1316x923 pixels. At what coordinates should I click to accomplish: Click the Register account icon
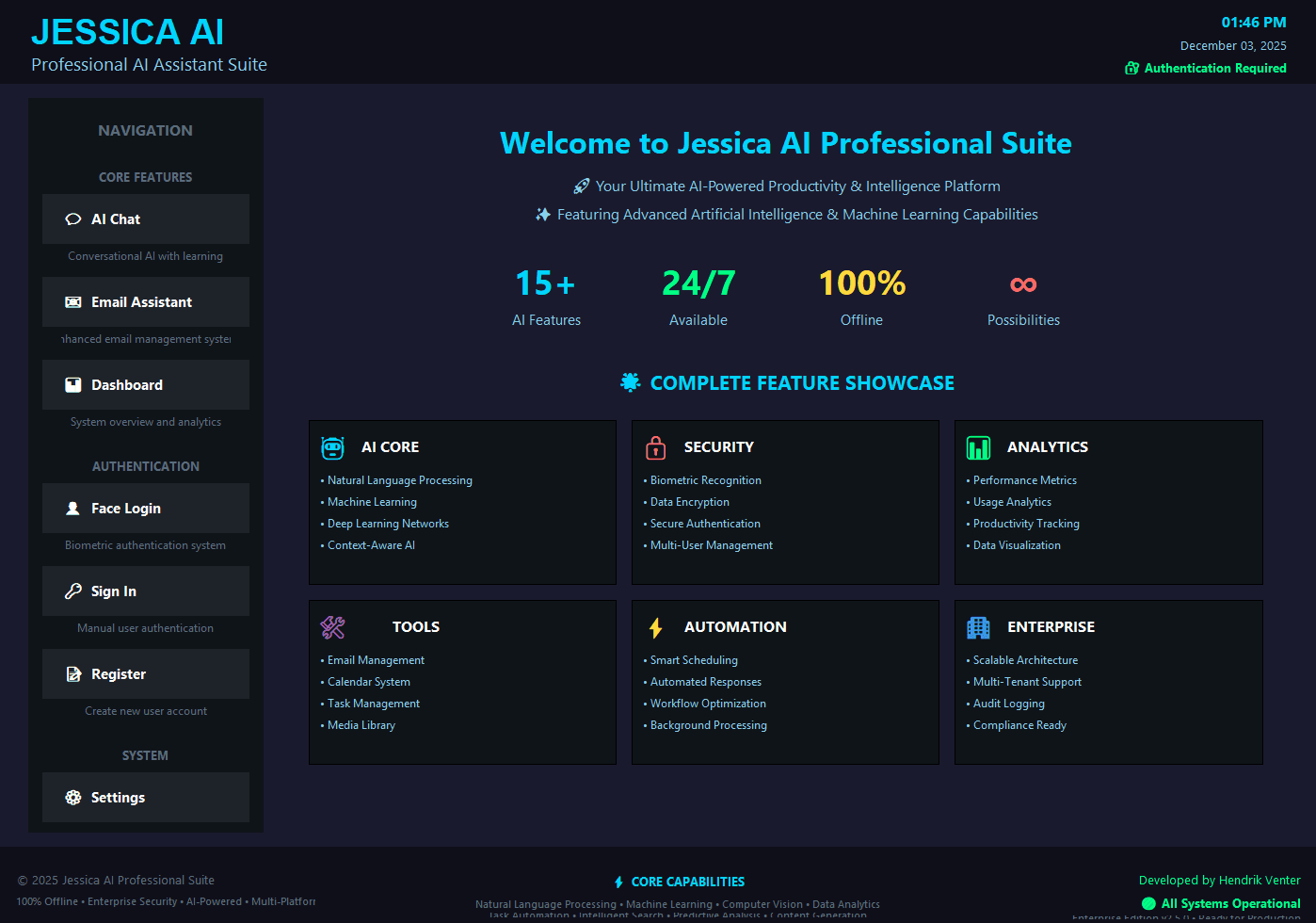pyautogui.click(x=72, y=673)
